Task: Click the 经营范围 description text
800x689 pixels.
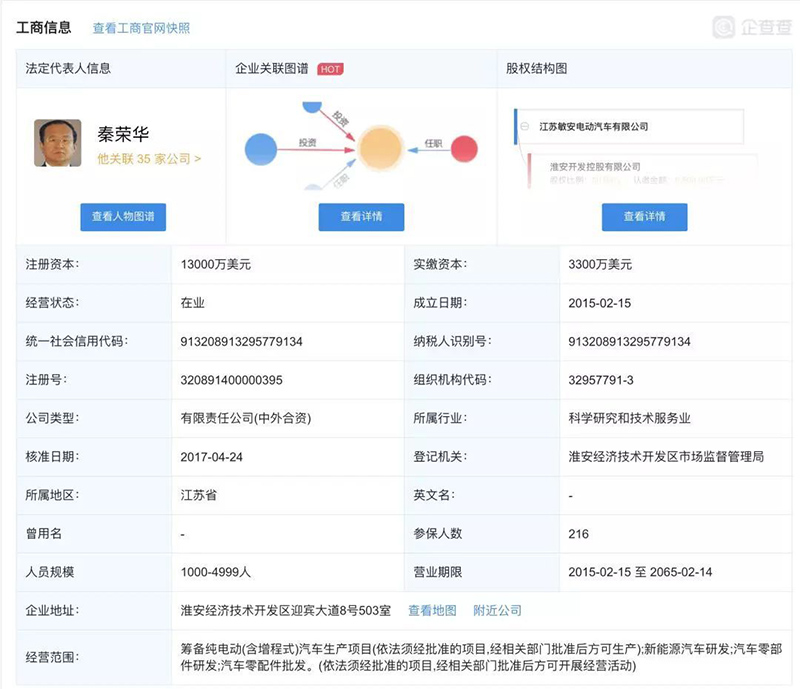Action: tap(481, 657)
